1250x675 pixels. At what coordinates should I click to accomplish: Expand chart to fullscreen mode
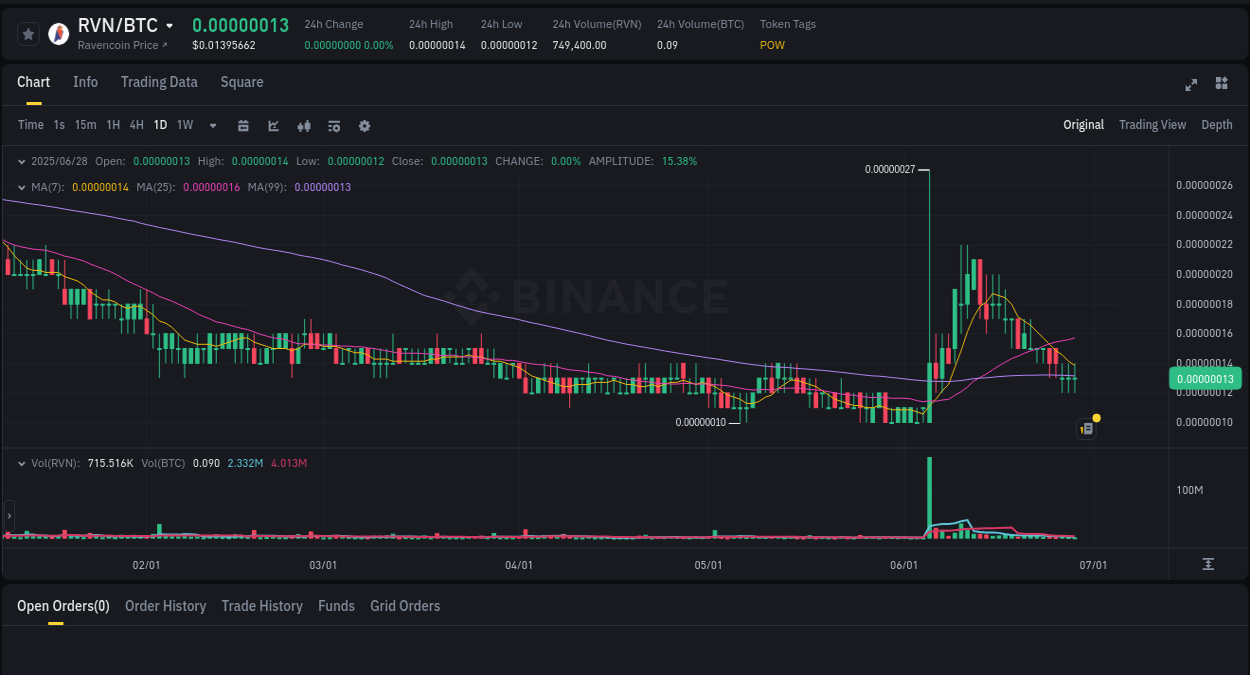pyautogui.click(x=1190, y=85)
